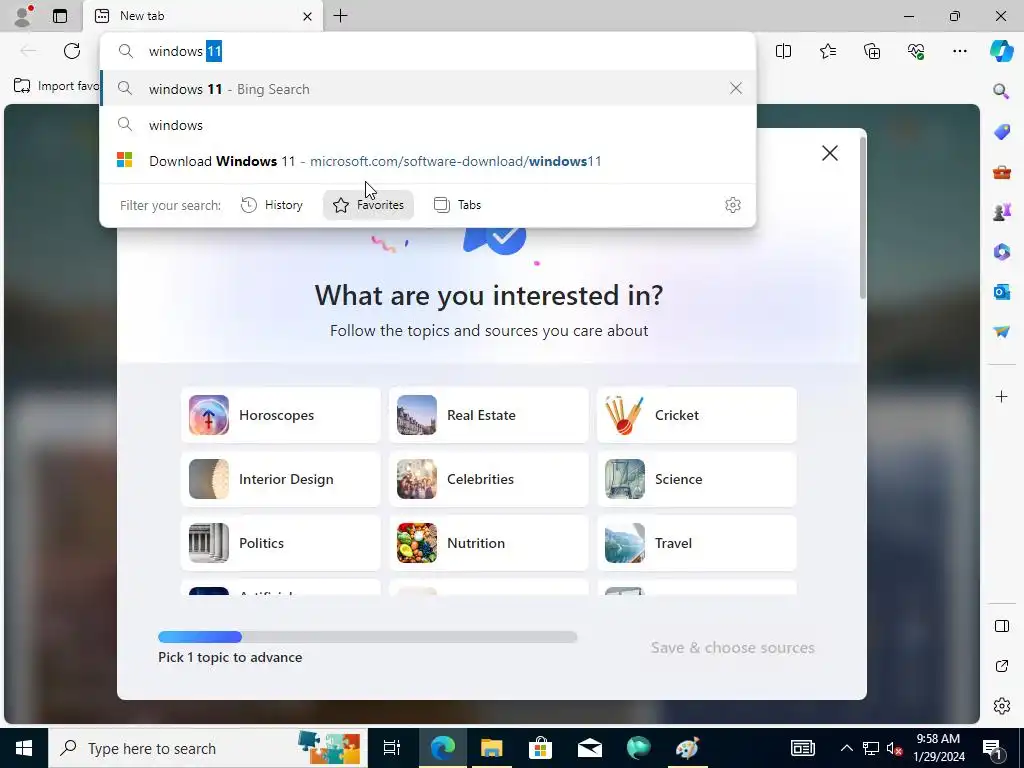Open Outlook in the sidebar

click(x=1001, y=291)
